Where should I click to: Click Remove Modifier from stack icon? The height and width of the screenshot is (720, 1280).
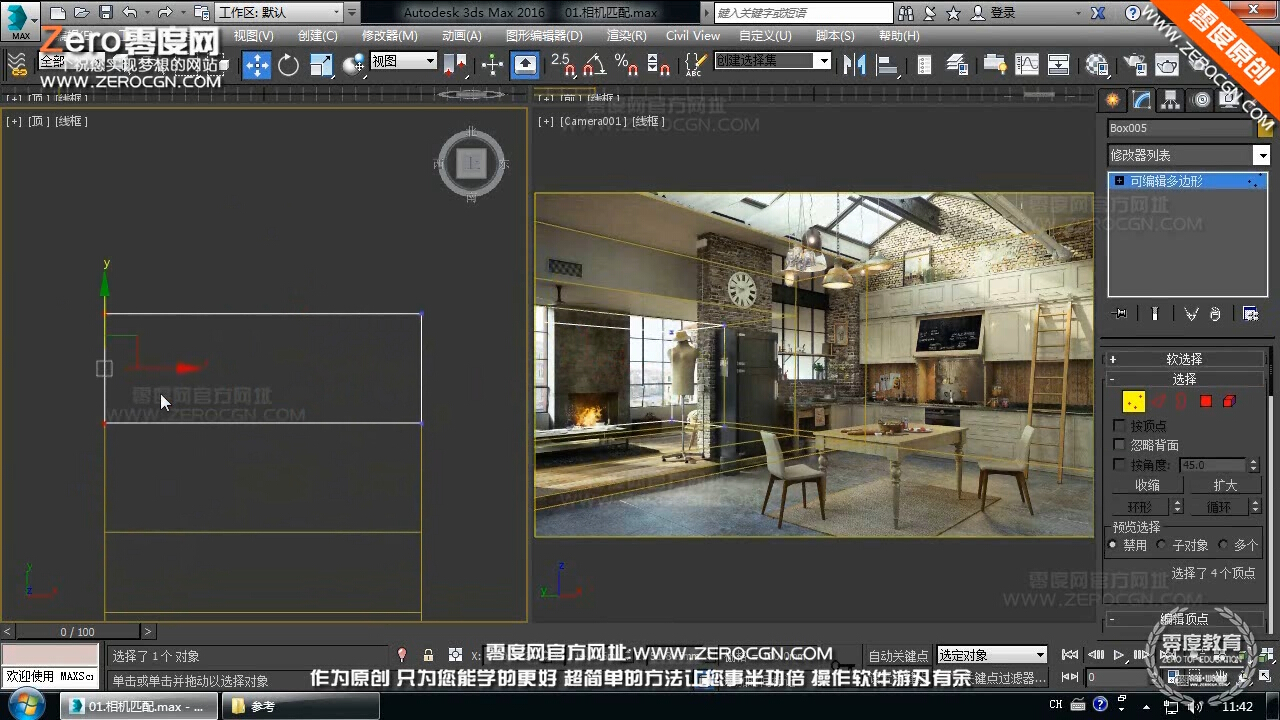pos(1215,314)
